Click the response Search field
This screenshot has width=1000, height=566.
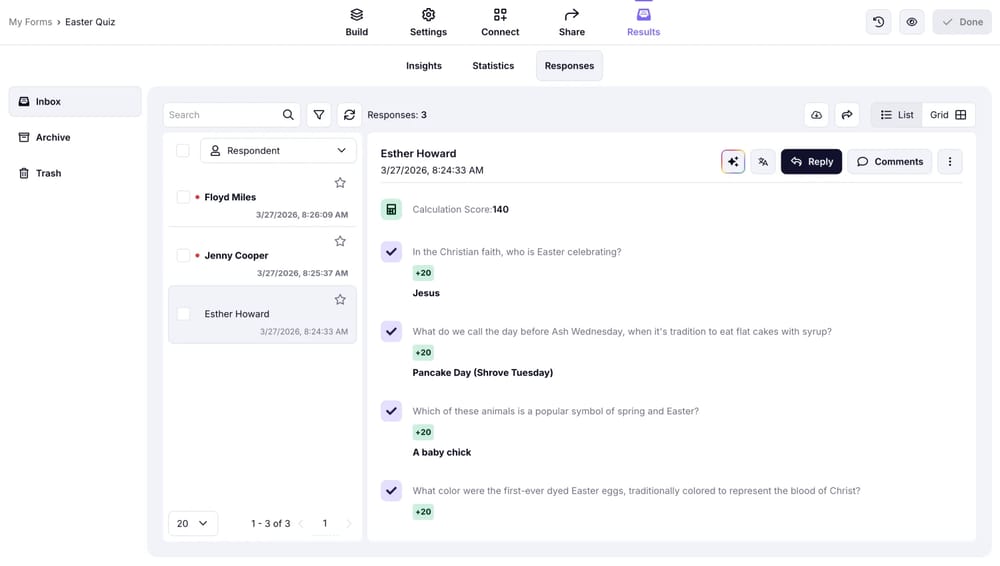(x=222, y=115)
